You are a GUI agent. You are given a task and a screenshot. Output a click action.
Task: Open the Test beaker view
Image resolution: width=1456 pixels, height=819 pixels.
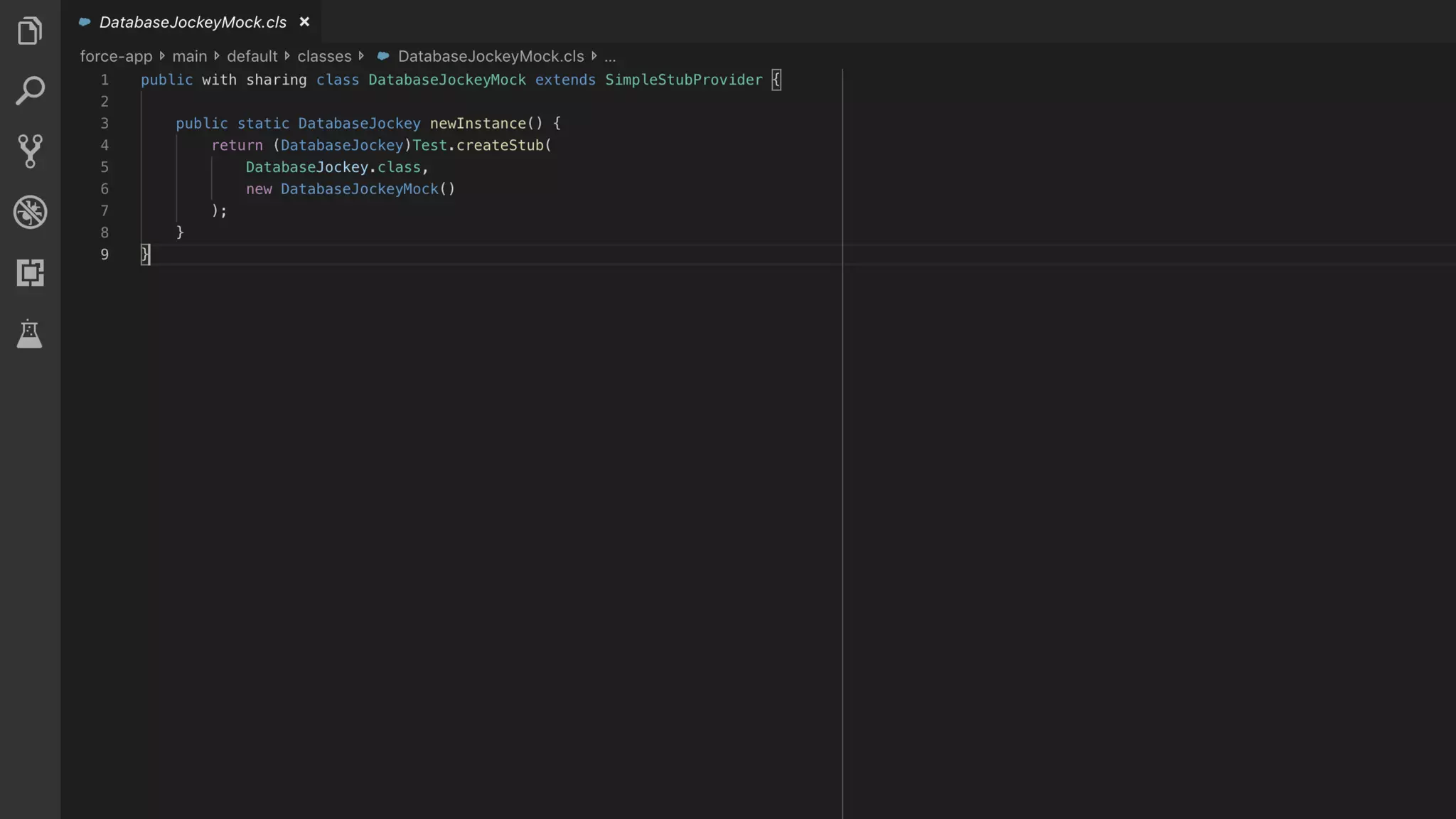pyautogui.click(x=30, y=333)
